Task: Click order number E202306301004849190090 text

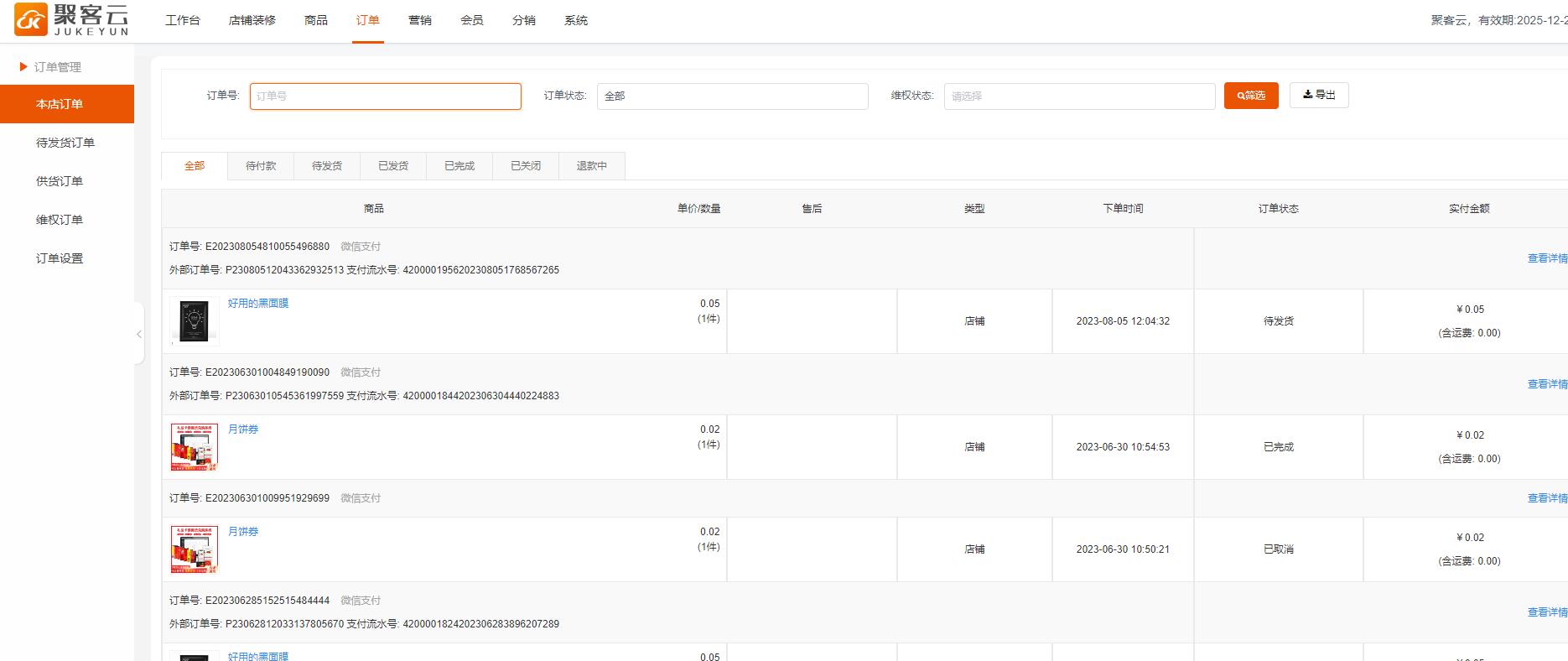Action: pyautogui.click(x=267, y=372)
